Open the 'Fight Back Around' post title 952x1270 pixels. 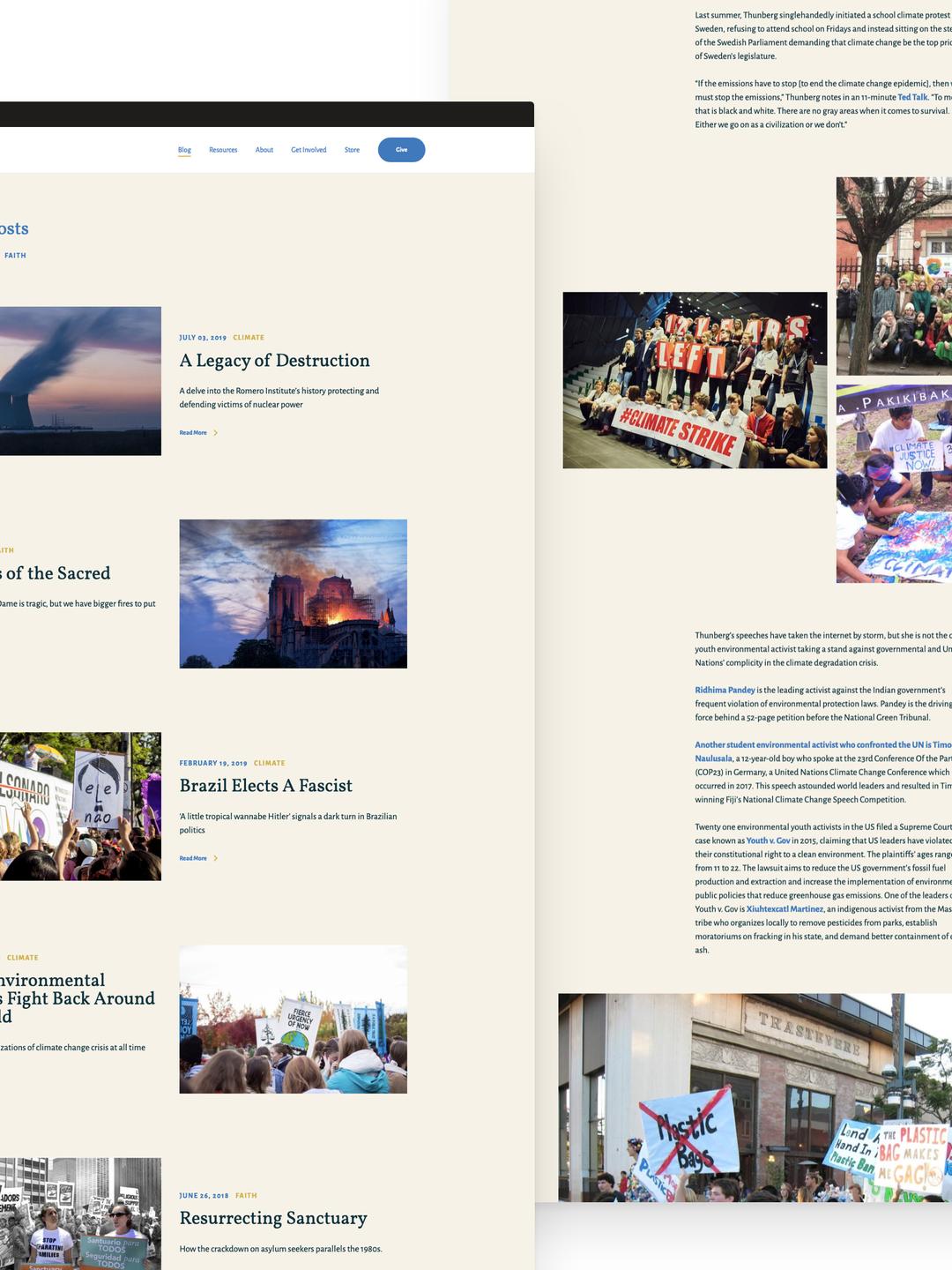tap(78, 998)
